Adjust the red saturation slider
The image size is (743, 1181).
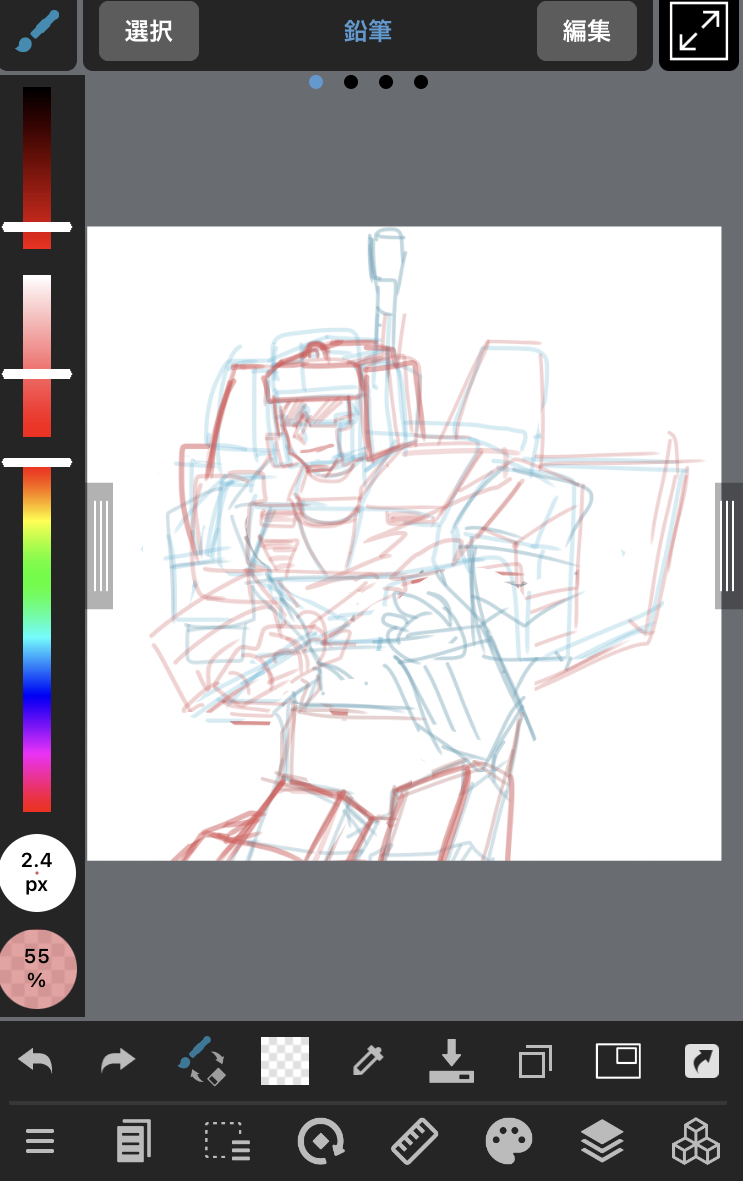click(x=37, y=356)
